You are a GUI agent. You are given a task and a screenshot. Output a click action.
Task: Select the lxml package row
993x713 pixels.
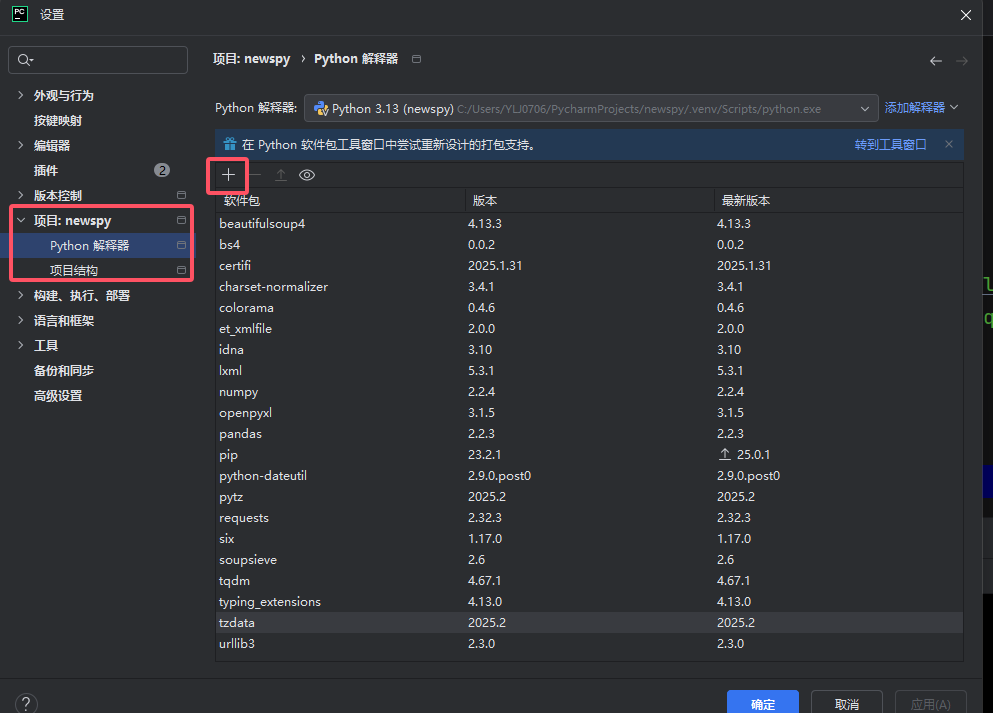click(590, 370)
